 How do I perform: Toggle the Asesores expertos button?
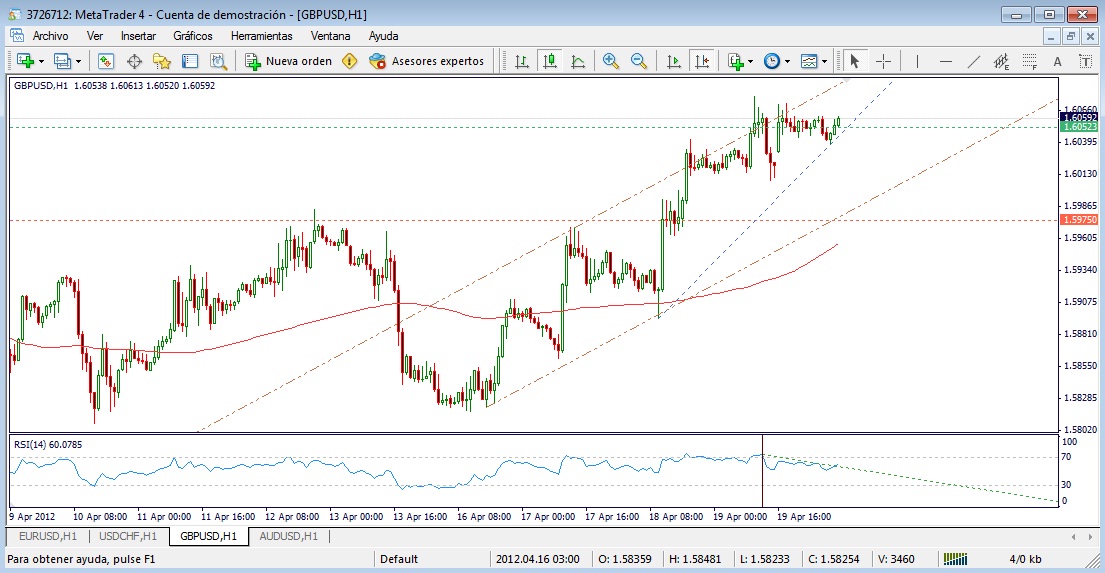pyautogui.click(x=427, y=61)
